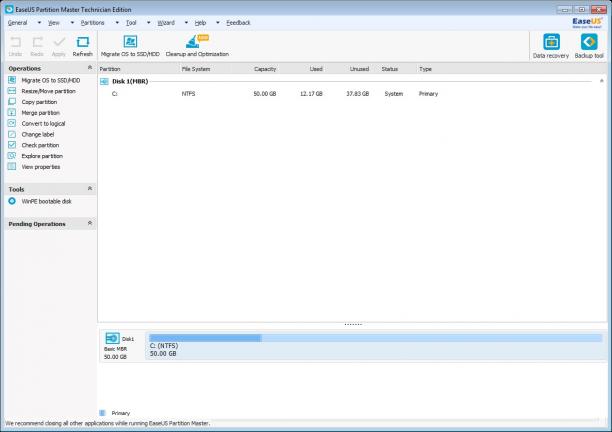Click the Disk1 icon in the disk map

point(112,338)
